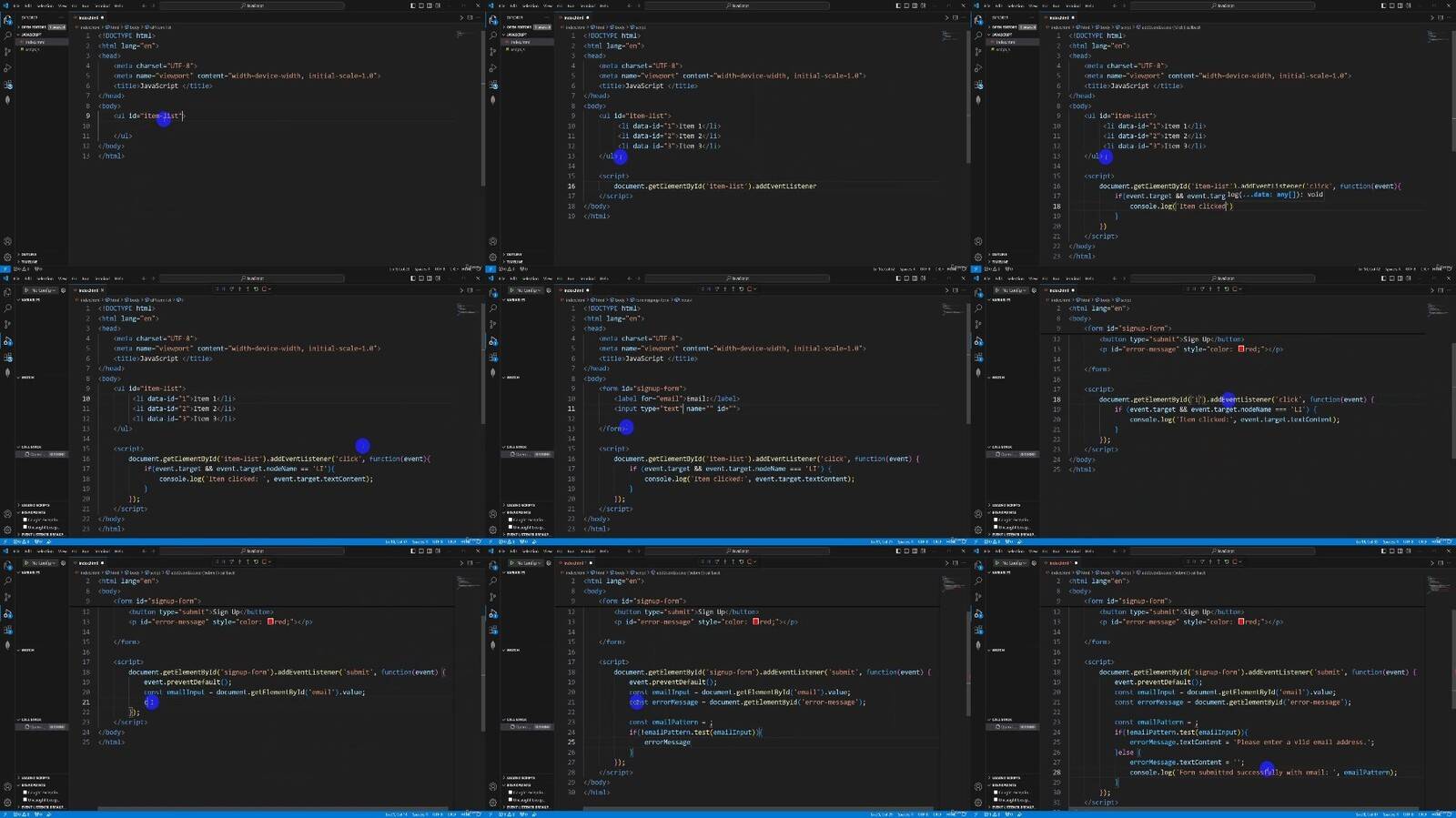Click green Start Debugging arrow, window on line 21
This screenshot has height=818, width=1456.
click(26, 563)
